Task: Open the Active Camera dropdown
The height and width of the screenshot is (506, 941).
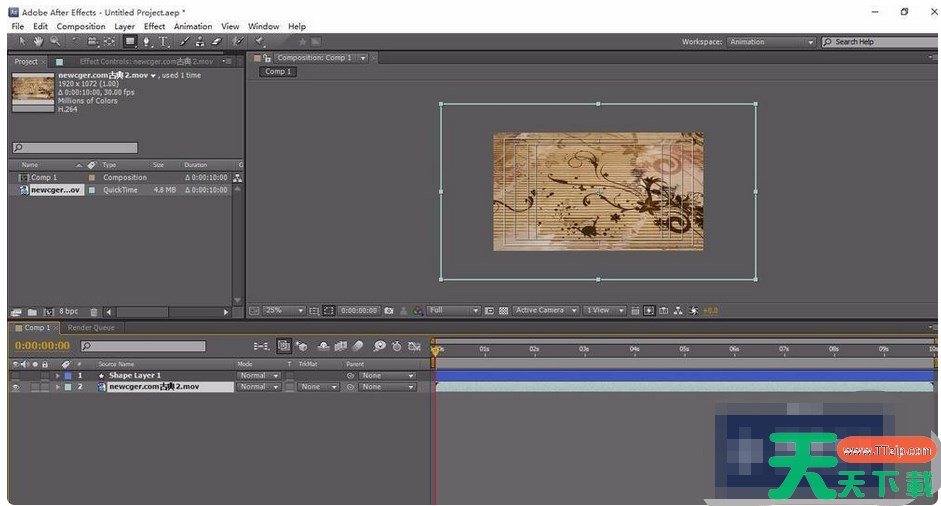Action: click(545, 311)
